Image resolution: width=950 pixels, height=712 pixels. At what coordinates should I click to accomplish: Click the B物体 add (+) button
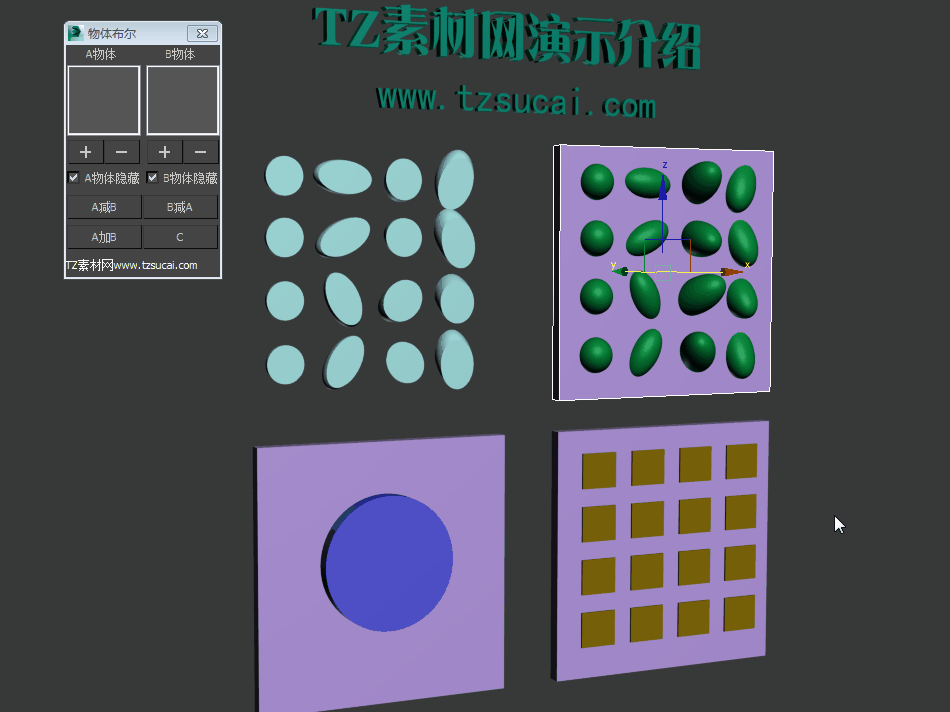164,151
